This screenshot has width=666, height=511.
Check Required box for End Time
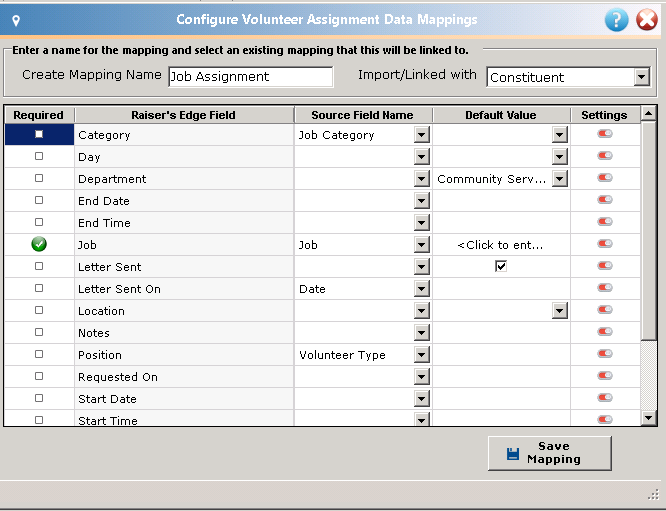[x=39, y=222]
